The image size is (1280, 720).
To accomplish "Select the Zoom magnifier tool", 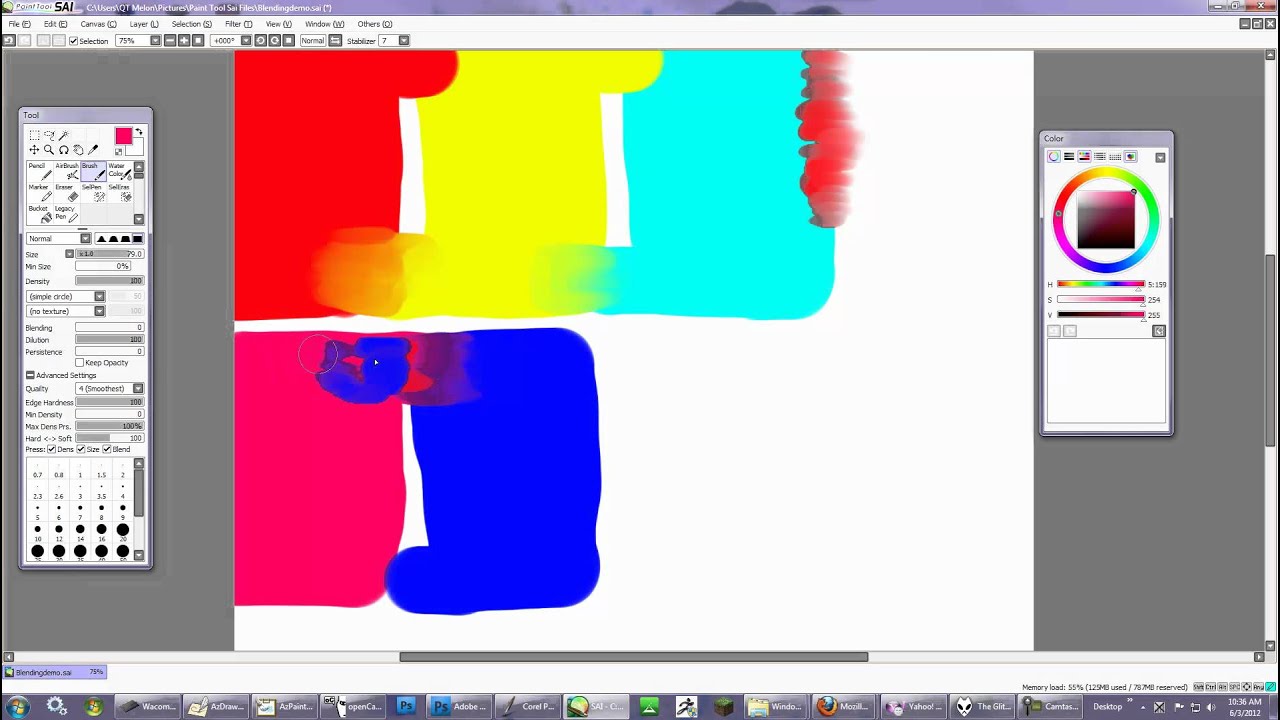I will click(x=48, y=150).
